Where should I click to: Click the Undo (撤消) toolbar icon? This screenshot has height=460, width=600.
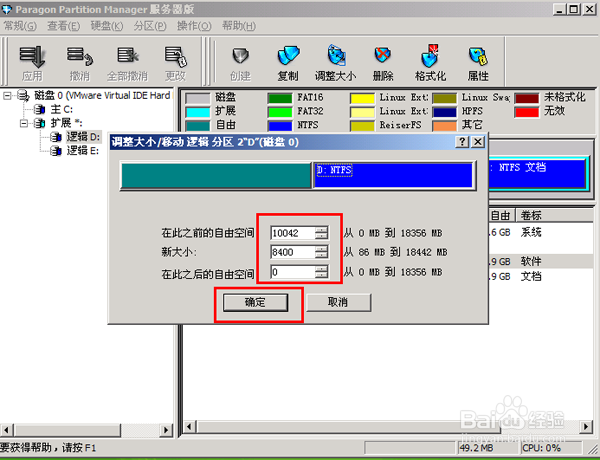[x=80, y=57]
